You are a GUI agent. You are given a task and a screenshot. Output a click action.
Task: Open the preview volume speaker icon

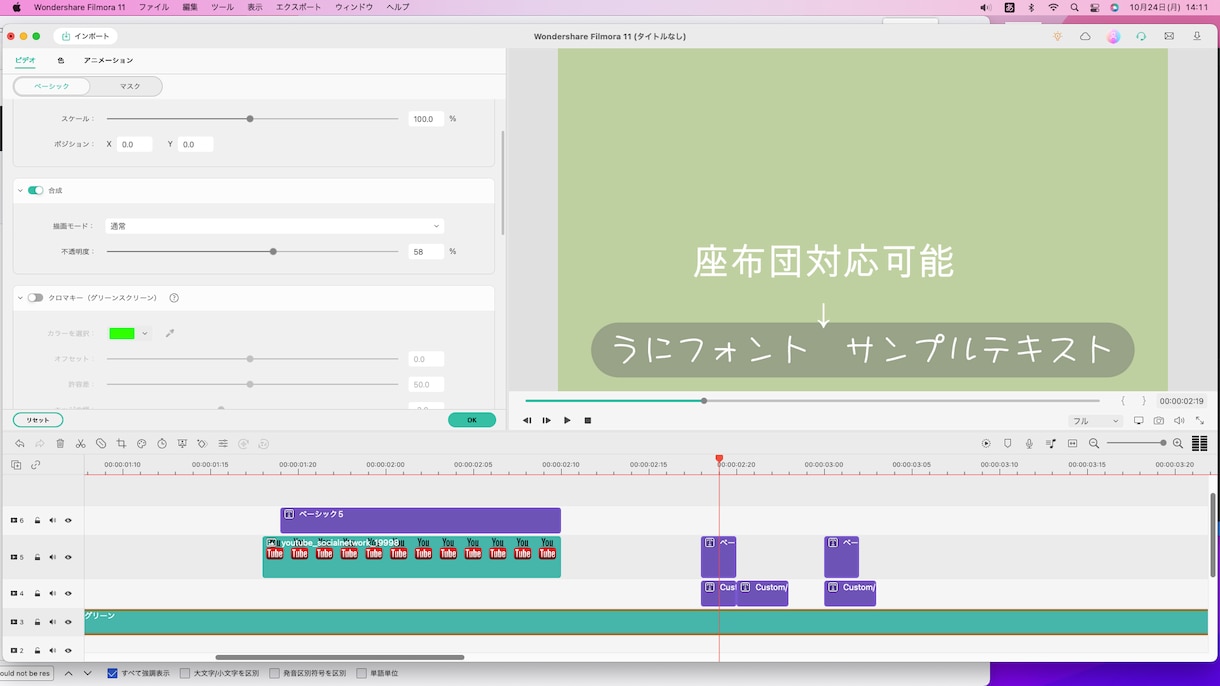[1179, 421]
